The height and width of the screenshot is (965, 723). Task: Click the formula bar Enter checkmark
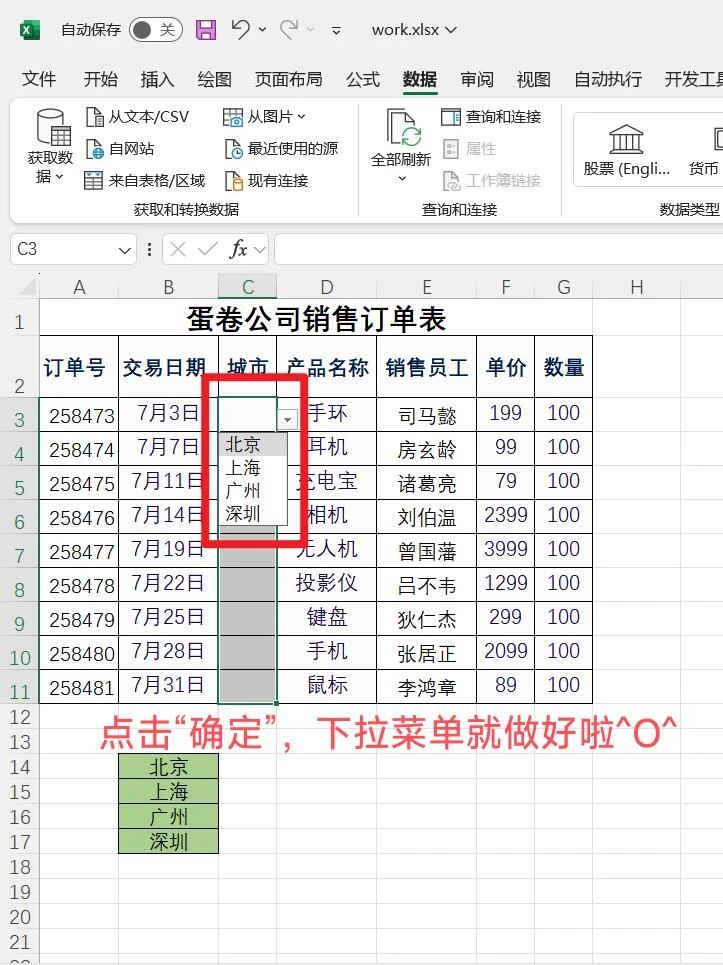pos(207,249)
